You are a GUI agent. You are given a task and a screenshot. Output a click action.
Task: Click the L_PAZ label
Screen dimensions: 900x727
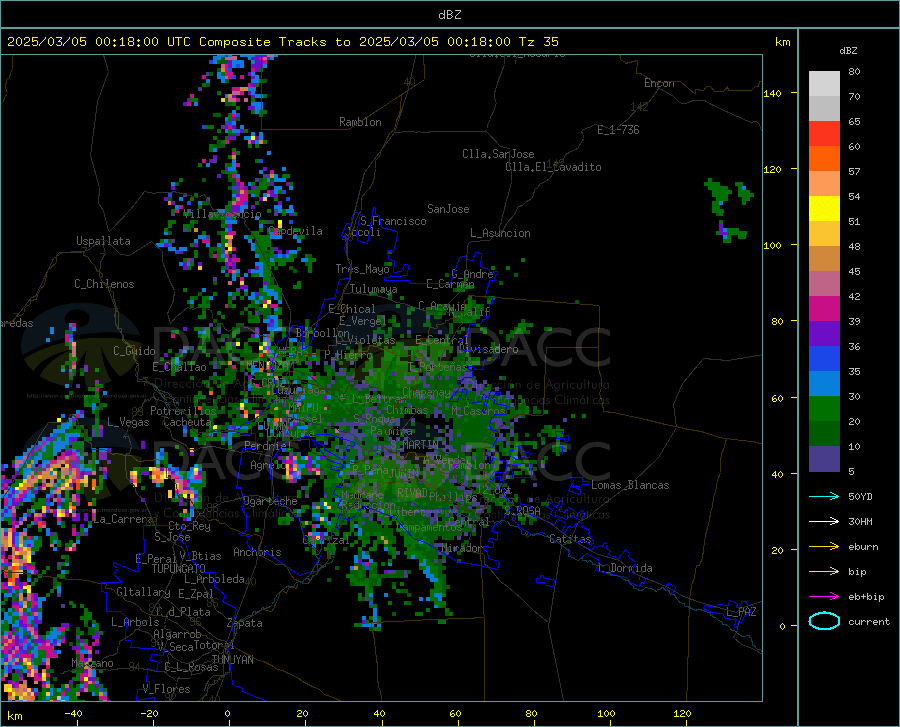(741, 612)
